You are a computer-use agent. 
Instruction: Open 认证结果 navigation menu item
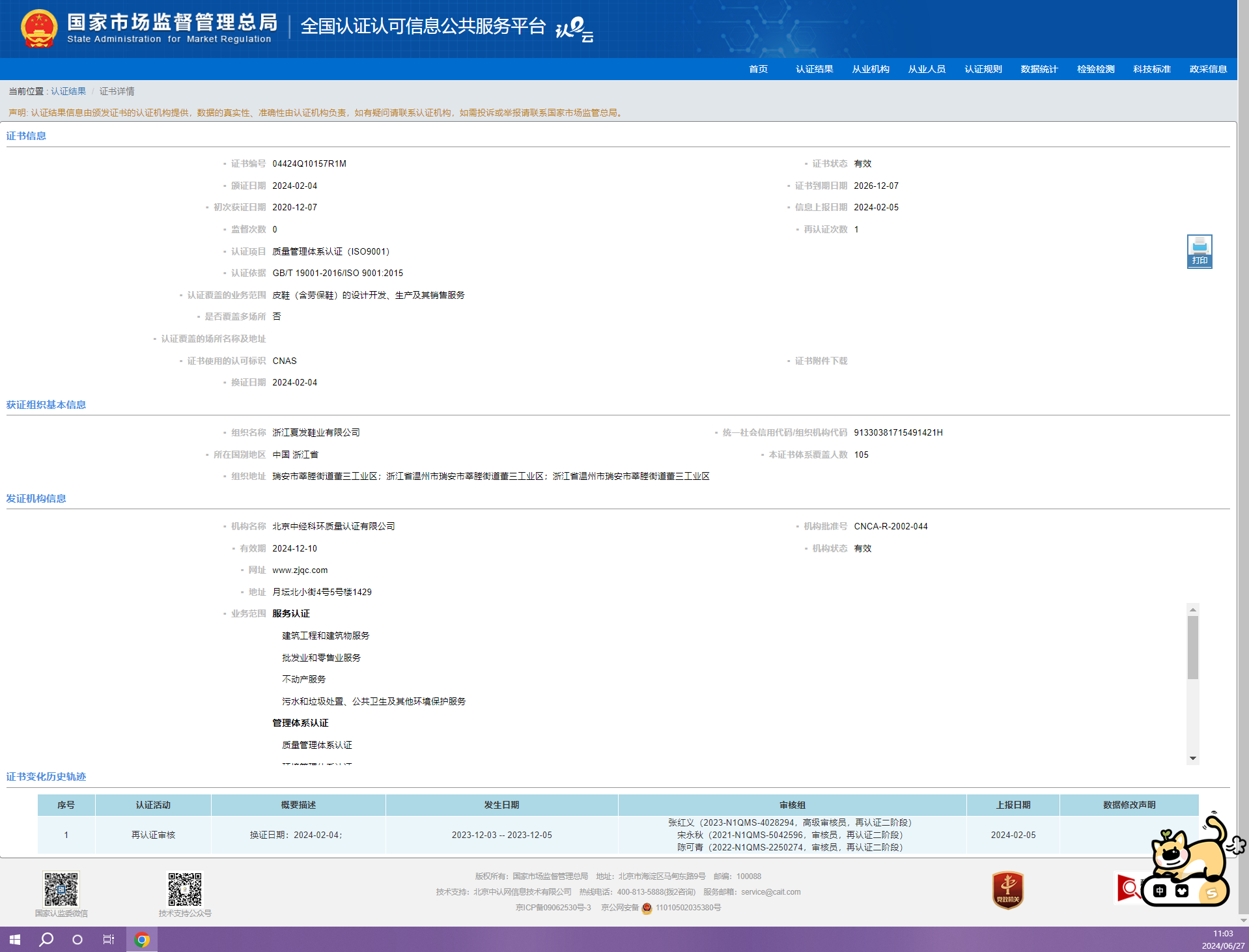tap(815, 69)
